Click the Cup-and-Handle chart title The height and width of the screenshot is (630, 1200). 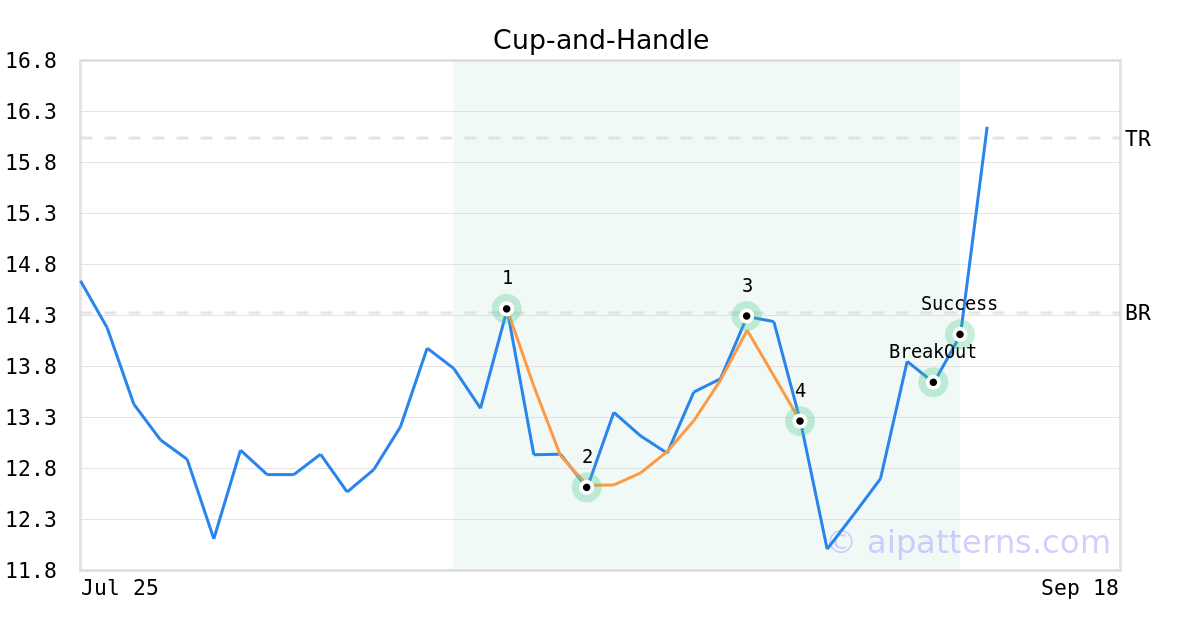(601, 41)
